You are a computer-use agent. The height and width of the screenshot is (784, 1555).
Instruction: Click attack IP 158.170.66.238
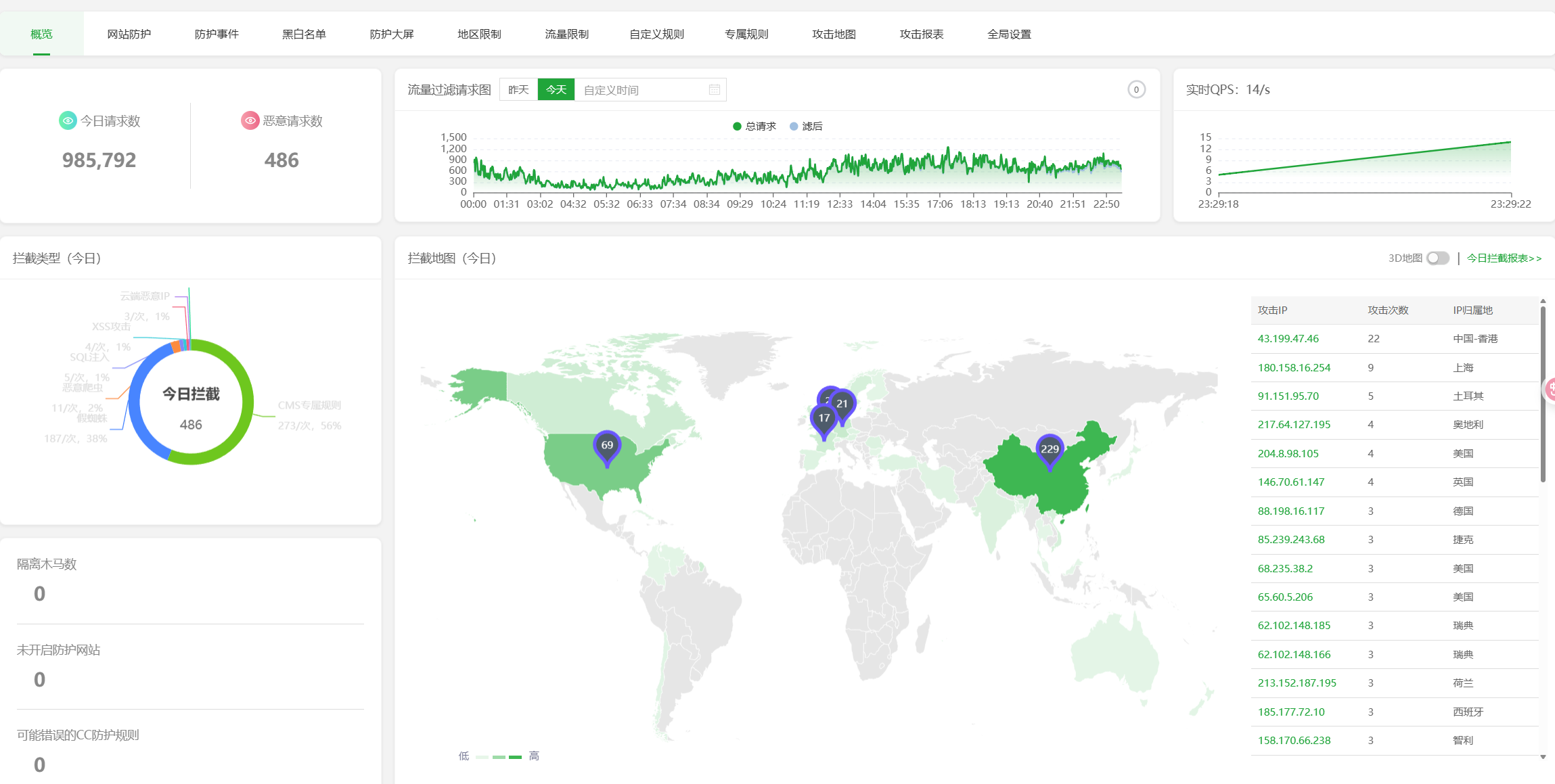pos(1294,741)
